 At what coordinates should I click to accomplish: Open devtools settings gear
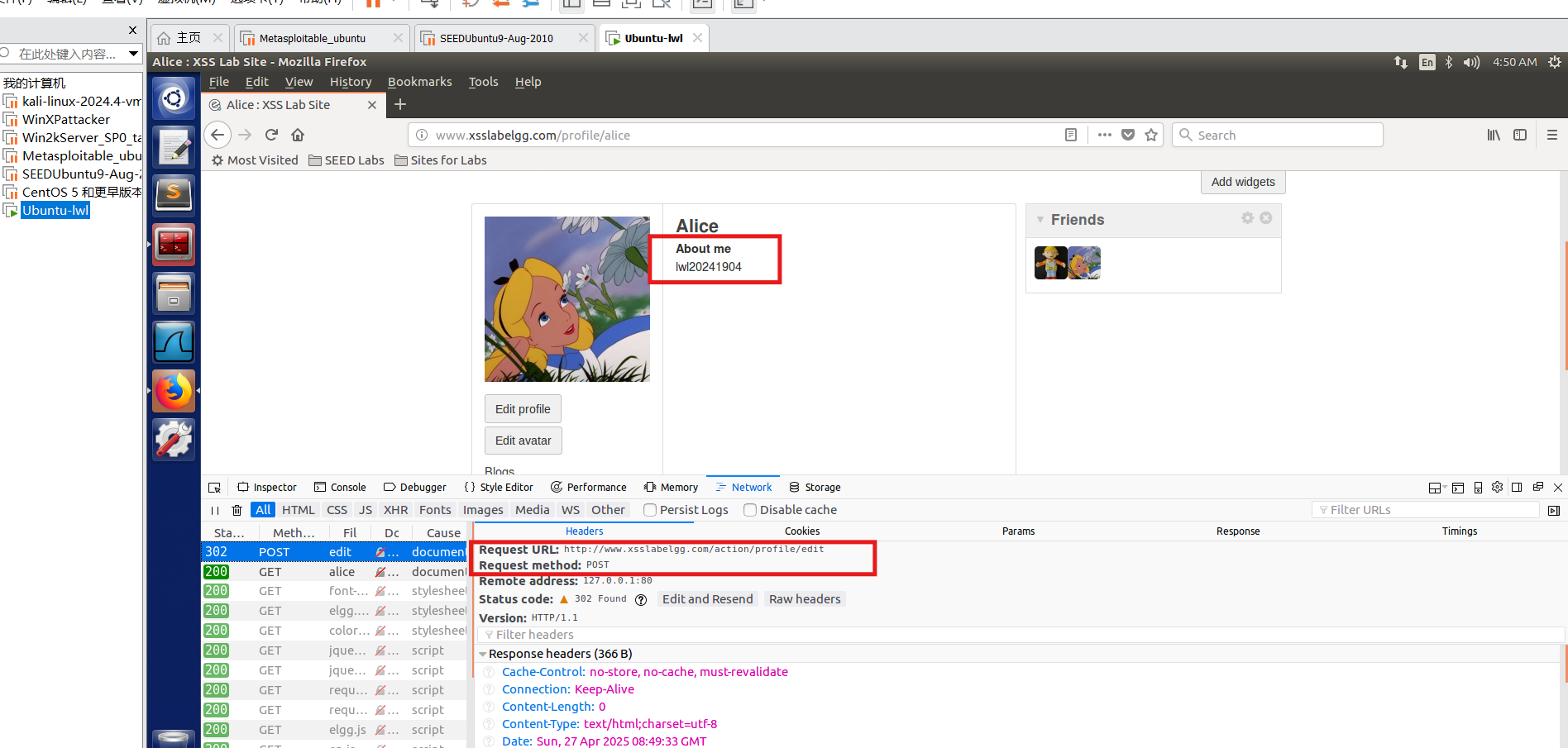point(1497,487)
